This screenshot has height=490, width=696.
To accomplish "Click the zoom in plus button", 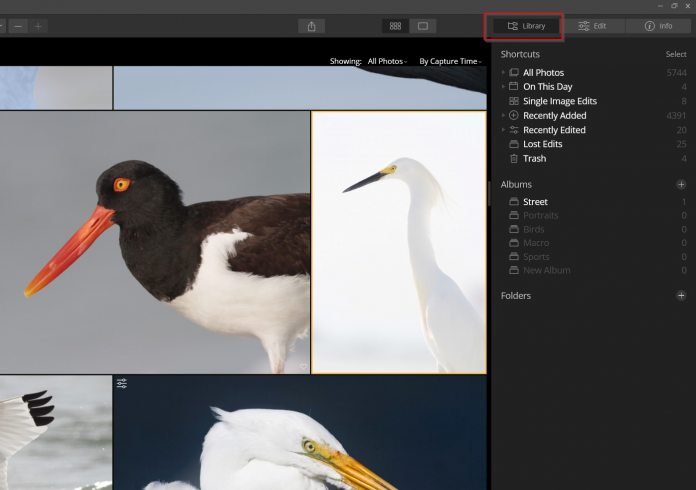I will point(38,27).
